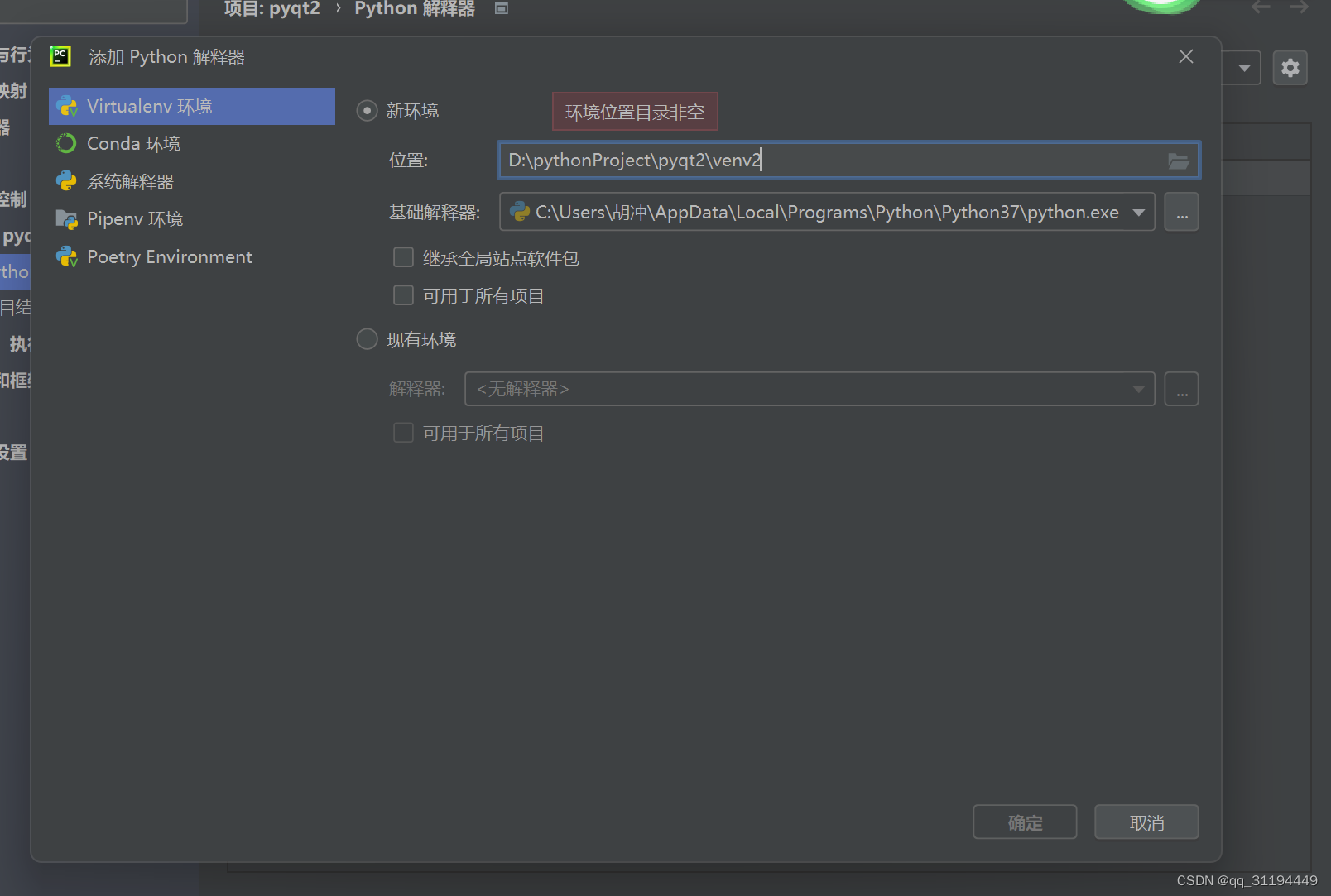Open folder browser in 位置 field

(1179, 161)
